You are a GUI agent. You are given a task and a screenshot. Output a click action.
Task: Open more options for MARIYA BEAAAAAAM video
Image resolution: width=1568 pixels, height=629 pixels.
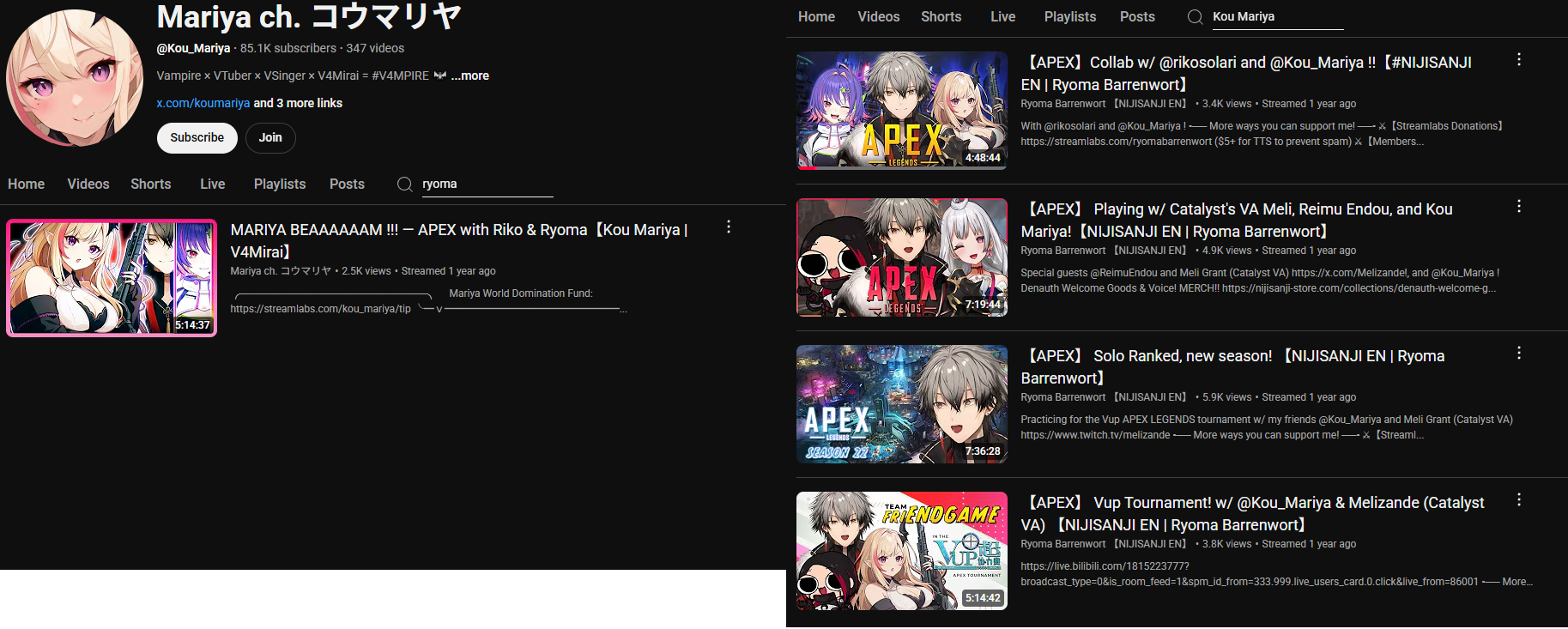pos(729,227)
